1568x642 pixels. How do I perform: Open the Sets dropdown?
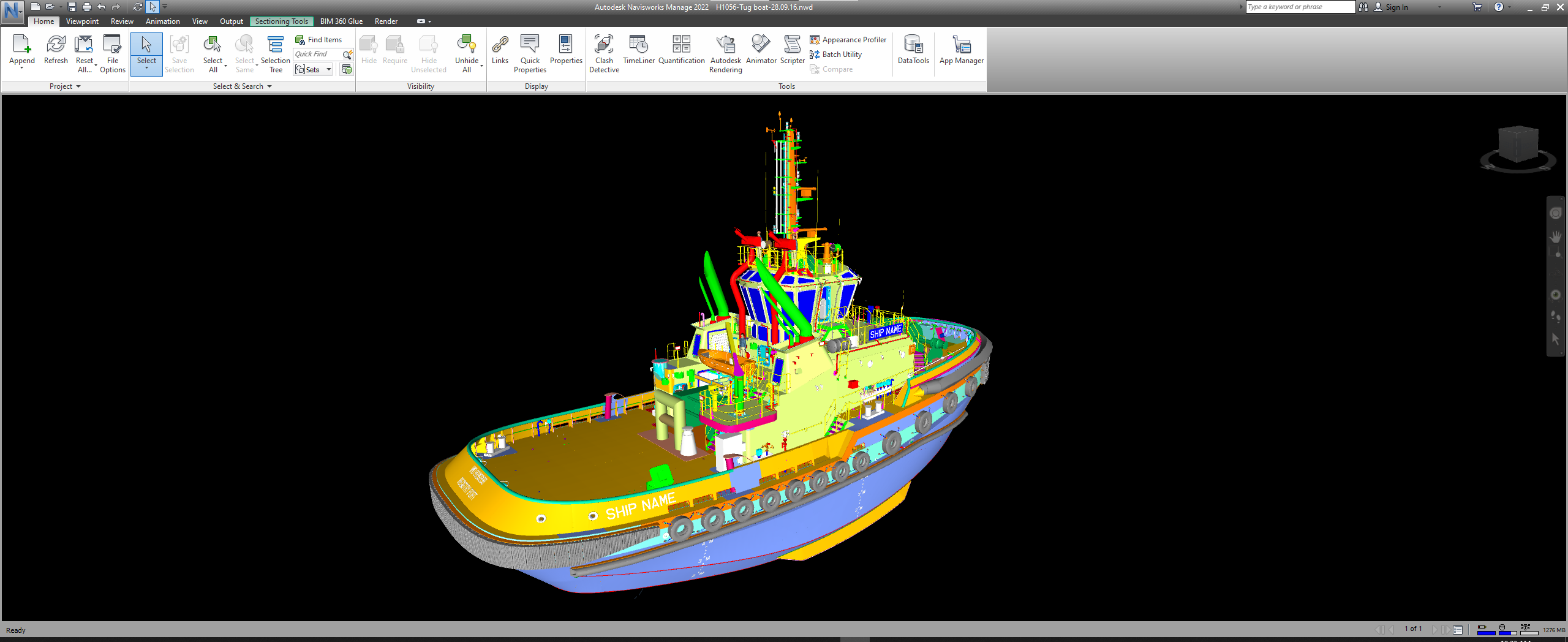point(314,69)
